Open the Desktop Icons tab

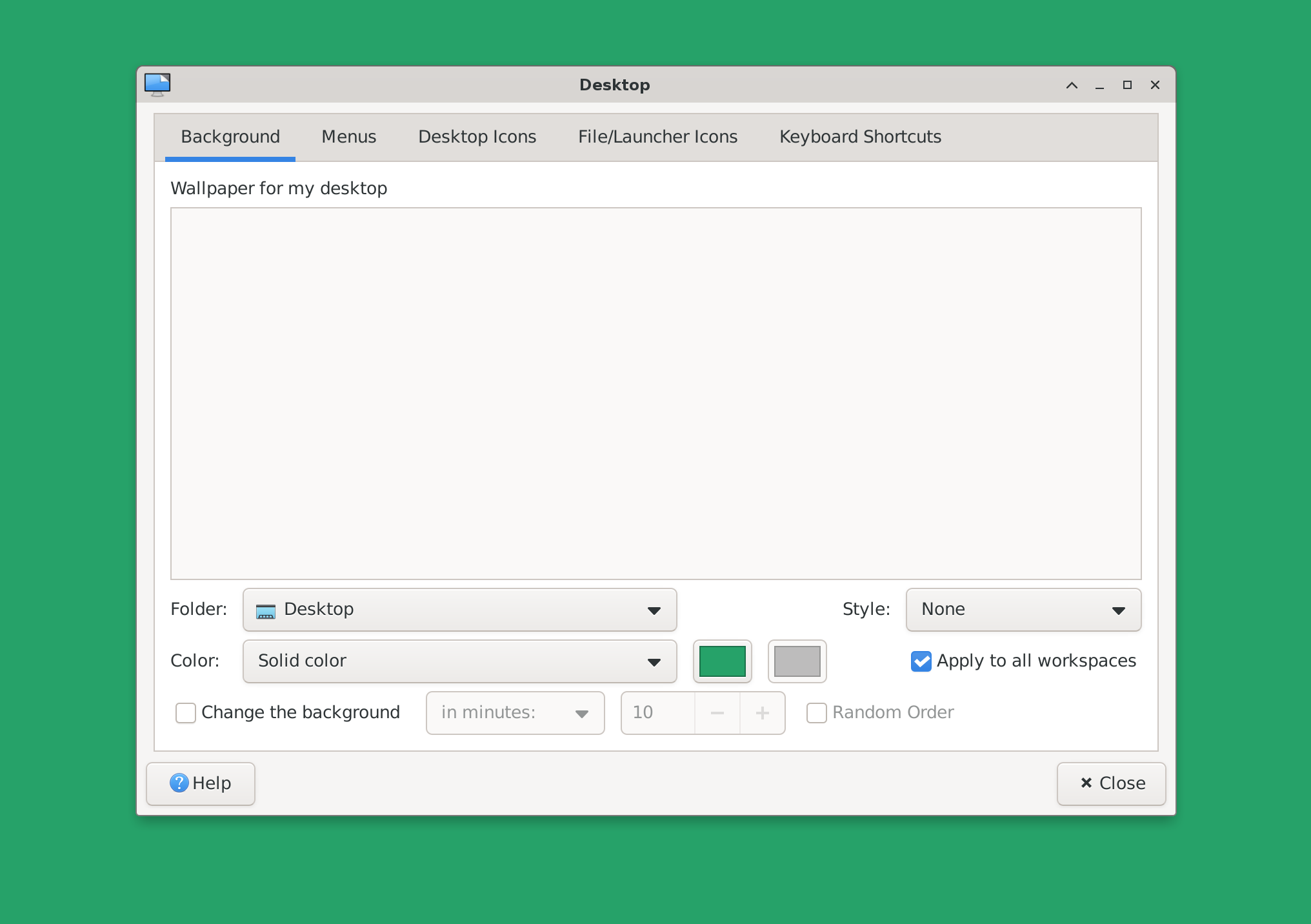pyautogui.click(x=477, y=137)
